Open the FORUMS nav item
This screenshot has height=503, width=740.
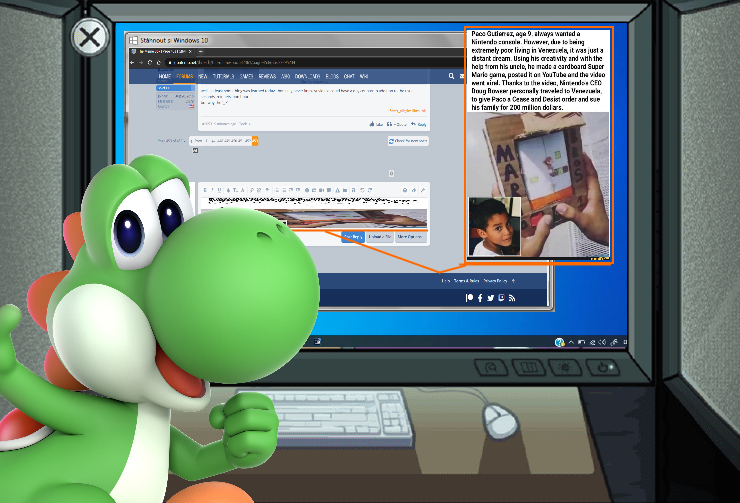coord(185,76)
